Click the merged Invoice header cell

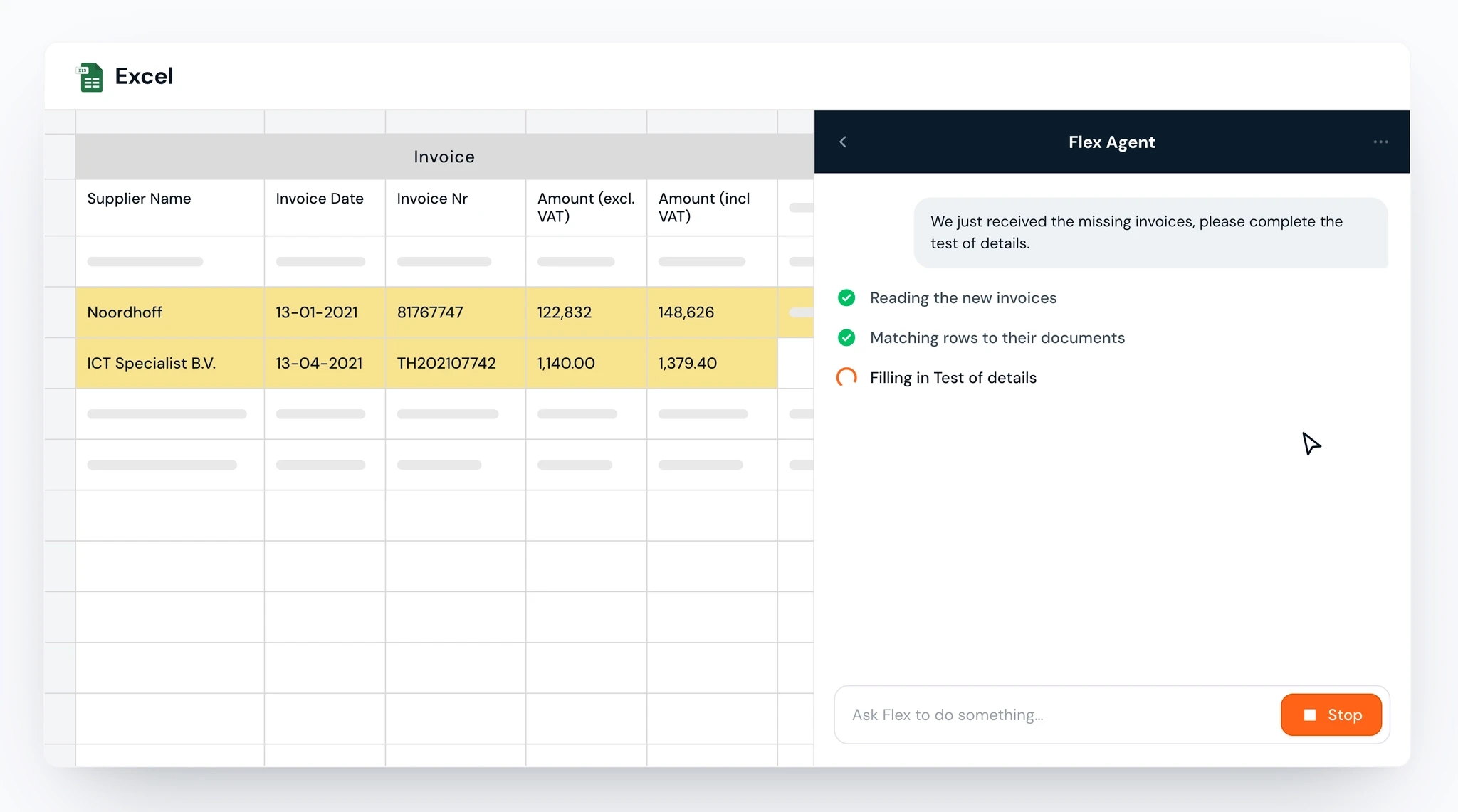444,157
